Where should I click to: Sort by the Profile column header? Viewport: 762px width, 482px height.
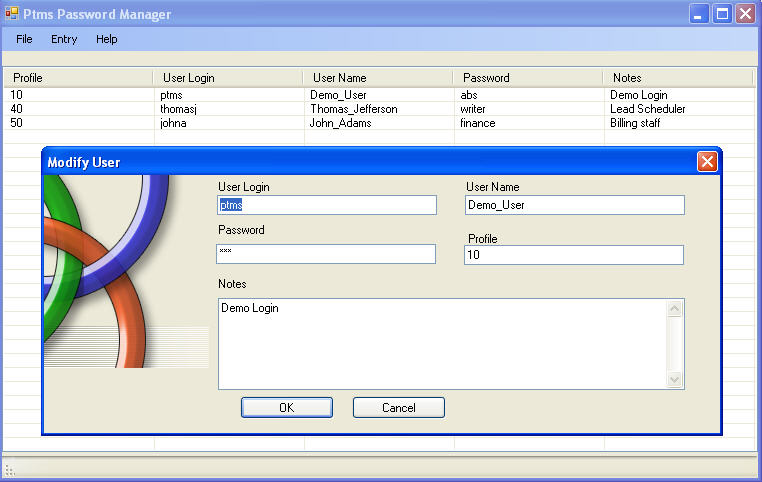pos(78,78)
